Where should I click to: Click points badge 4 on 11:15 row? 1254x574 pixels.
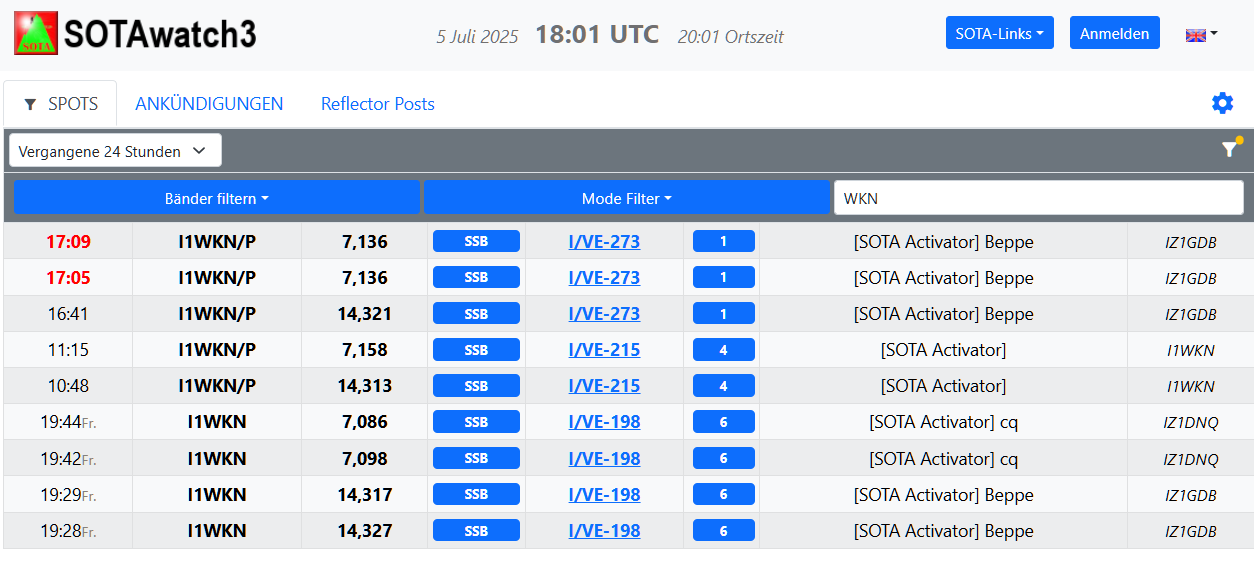723,350
